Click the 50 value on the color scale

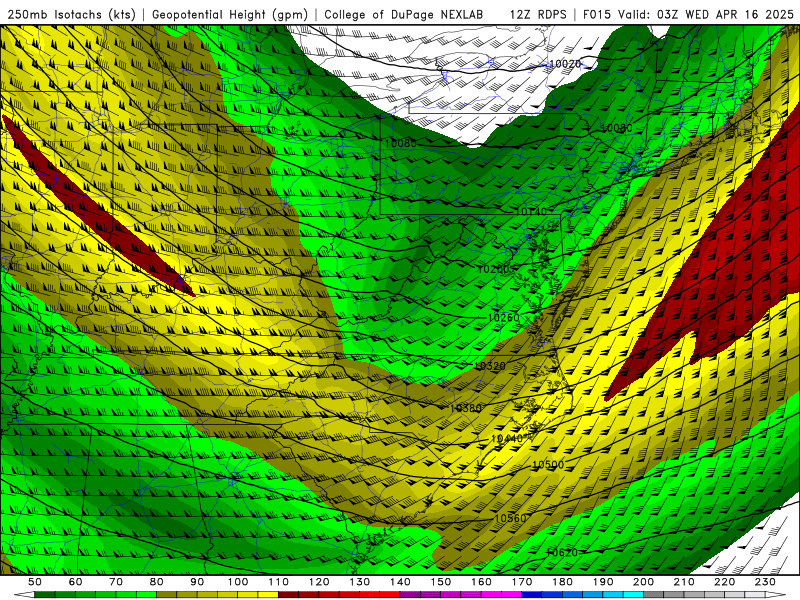click(34, 582)
